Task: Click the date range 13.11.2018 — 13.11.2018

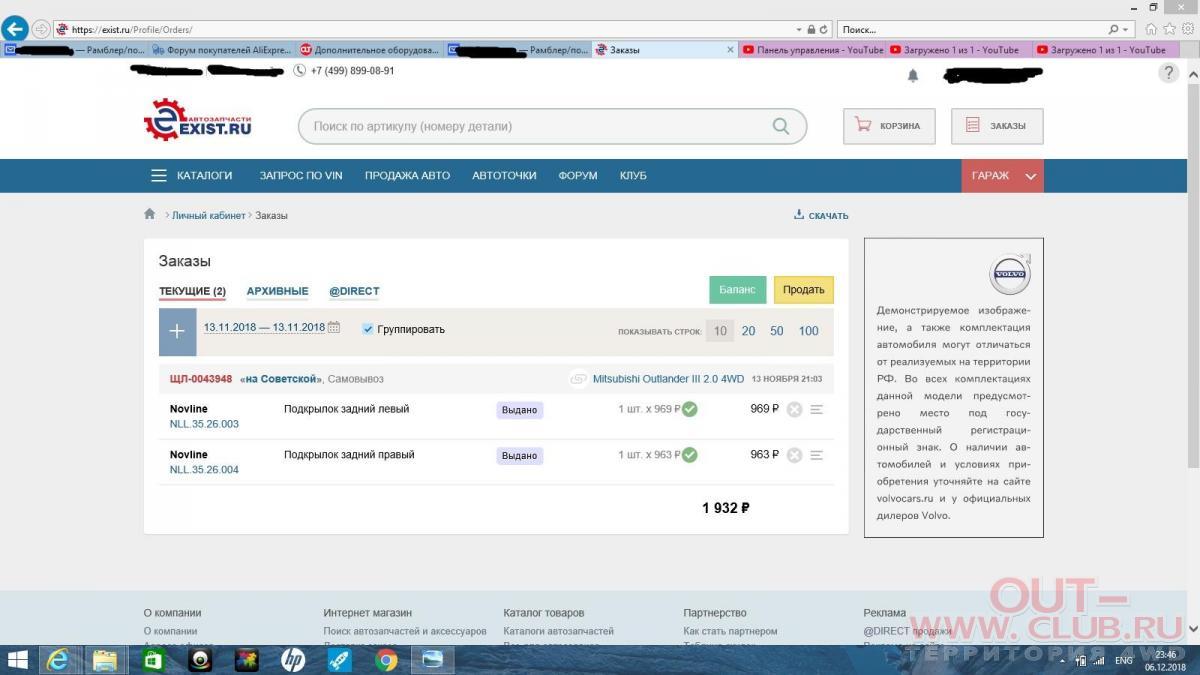Action: click(x=264, y=327)
